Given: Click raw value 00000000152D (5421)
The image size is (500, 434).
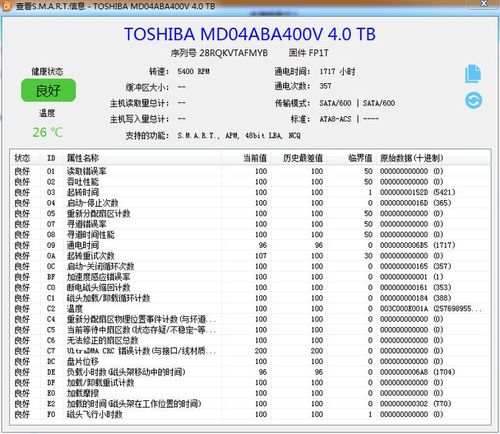Looking at the screenshot, I should pos(417,192).
